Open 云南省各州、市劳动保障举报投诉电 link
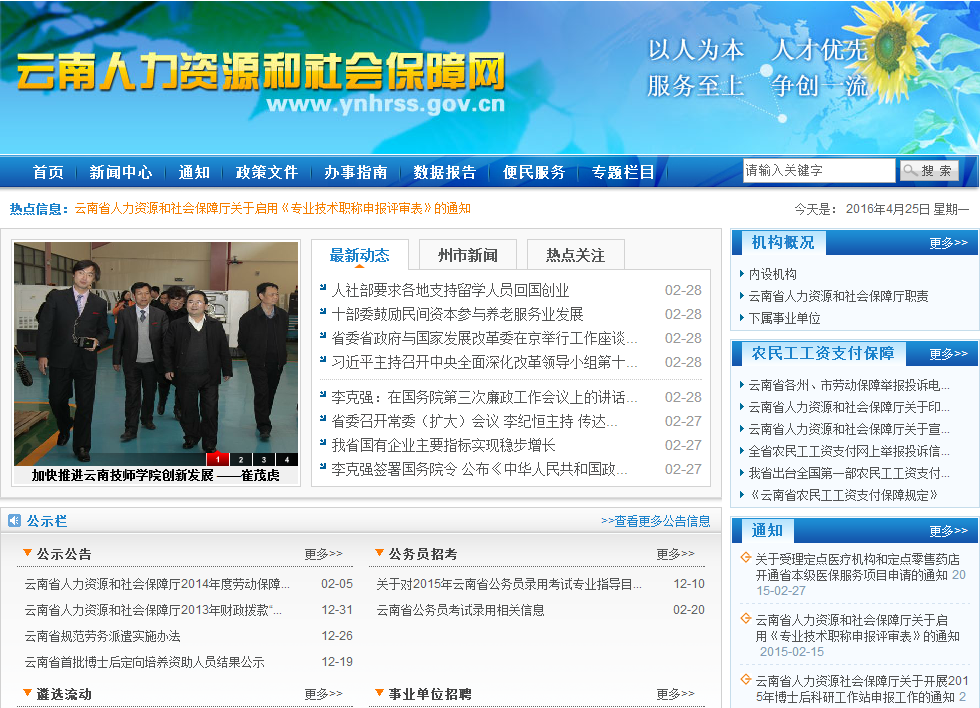 849,385
